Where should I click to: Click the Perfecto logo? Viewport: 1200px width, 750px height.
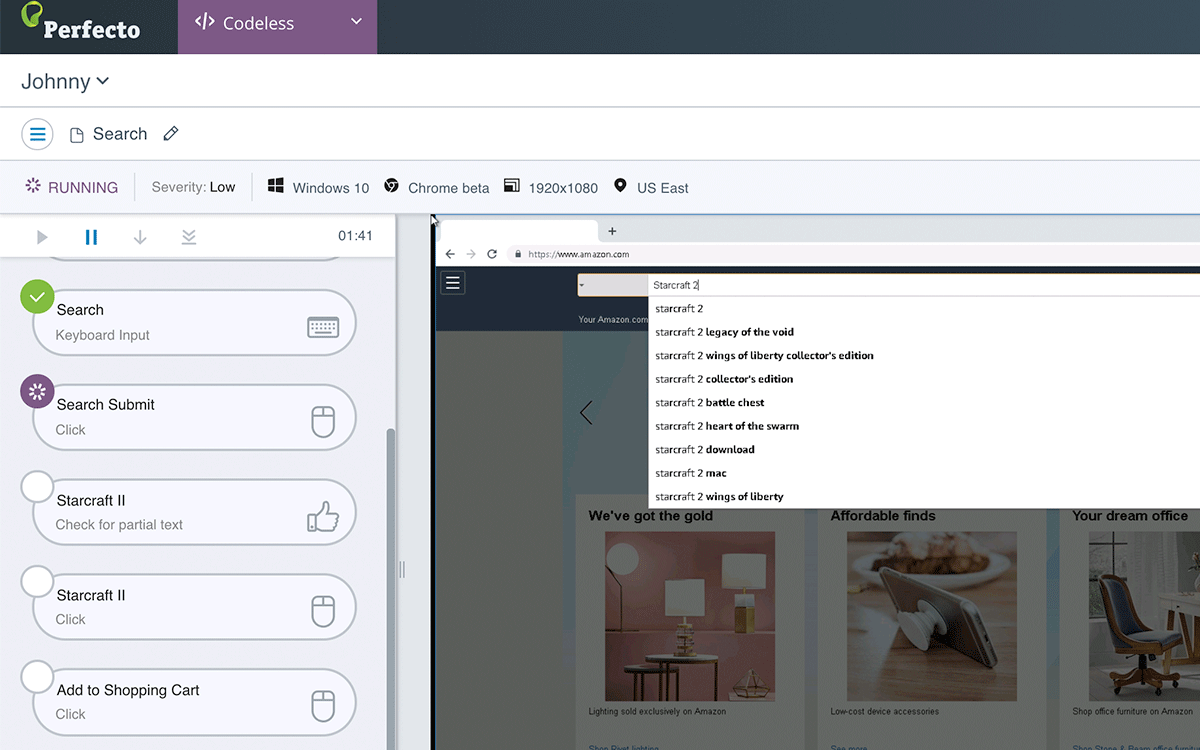81,22
